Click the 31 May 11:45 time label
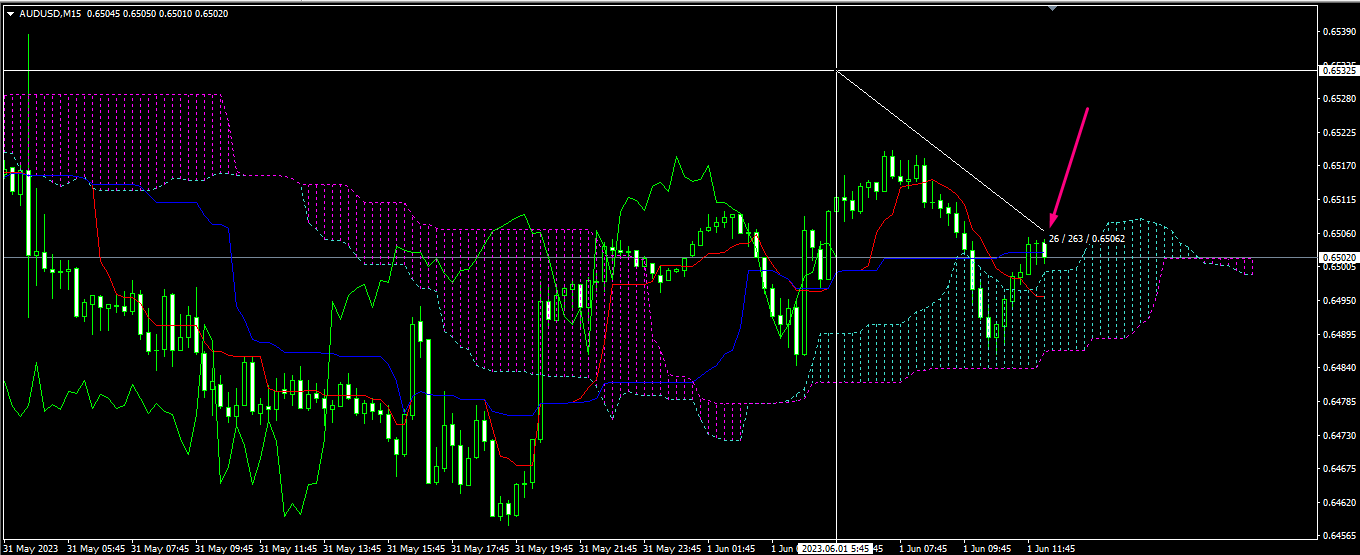 (x=288, y=549)
